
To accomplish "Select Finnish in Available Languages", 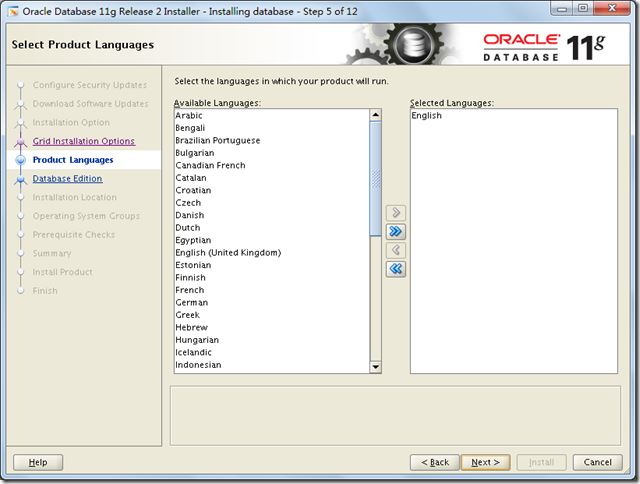I will (272, 278).
